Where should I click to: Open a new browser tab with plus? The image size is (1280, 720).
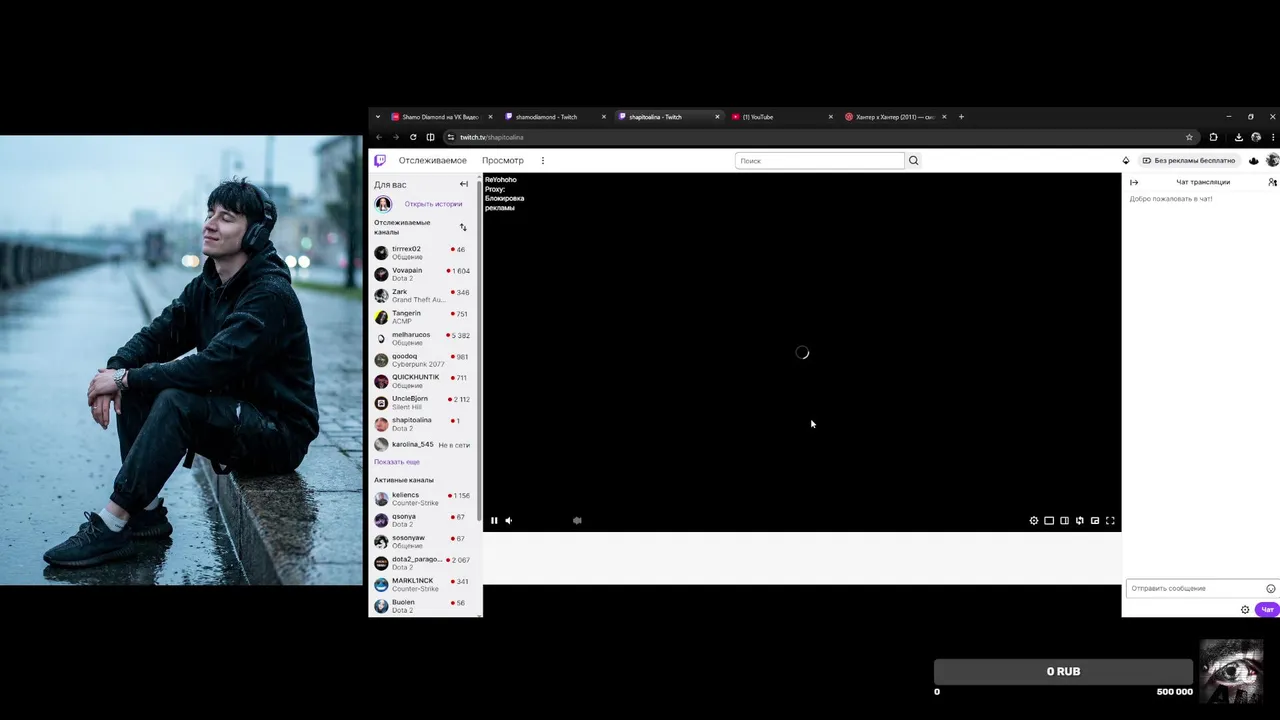click(x=961, y=117)
